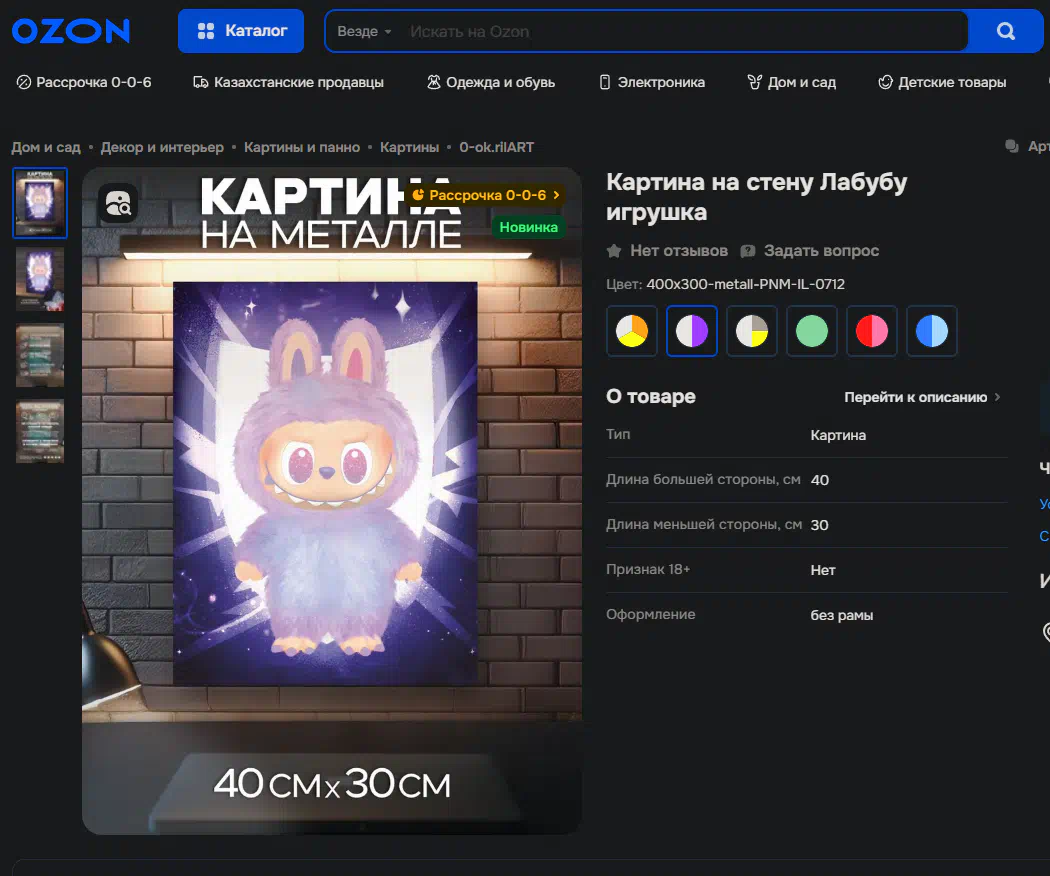The image size is (1050, 876).
Task: Choose the white-grey-yellow color variant
Action: [752, 331]
